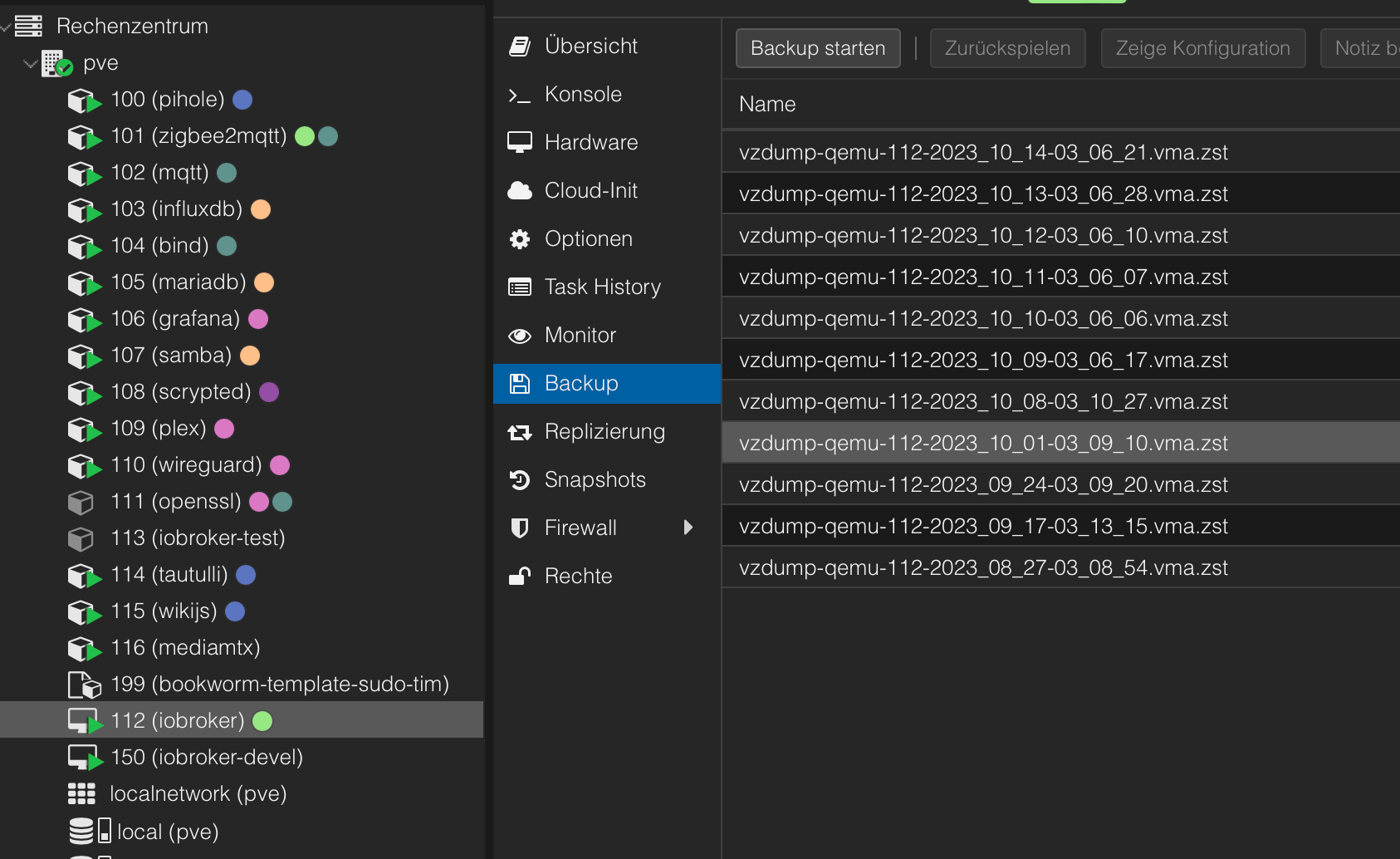Click the Replizierung retweet icon

tap(519, 432)
